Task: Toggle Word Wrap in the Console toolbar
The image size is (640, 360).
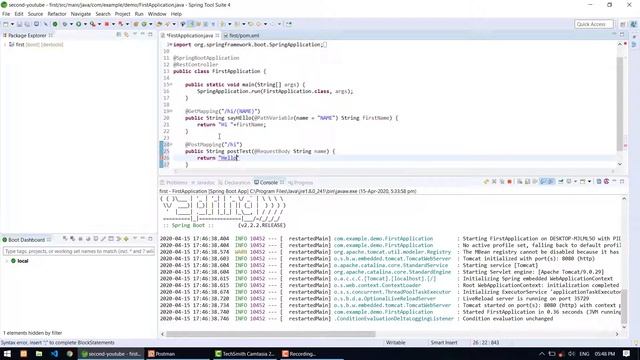Action: (535, 182)
